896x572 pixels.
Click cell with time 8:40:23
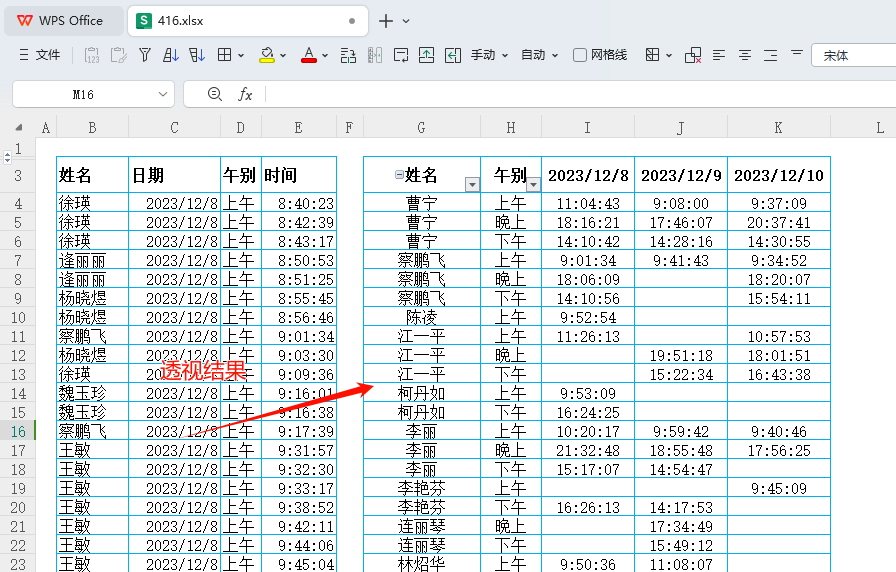click(x=299, y=203)
